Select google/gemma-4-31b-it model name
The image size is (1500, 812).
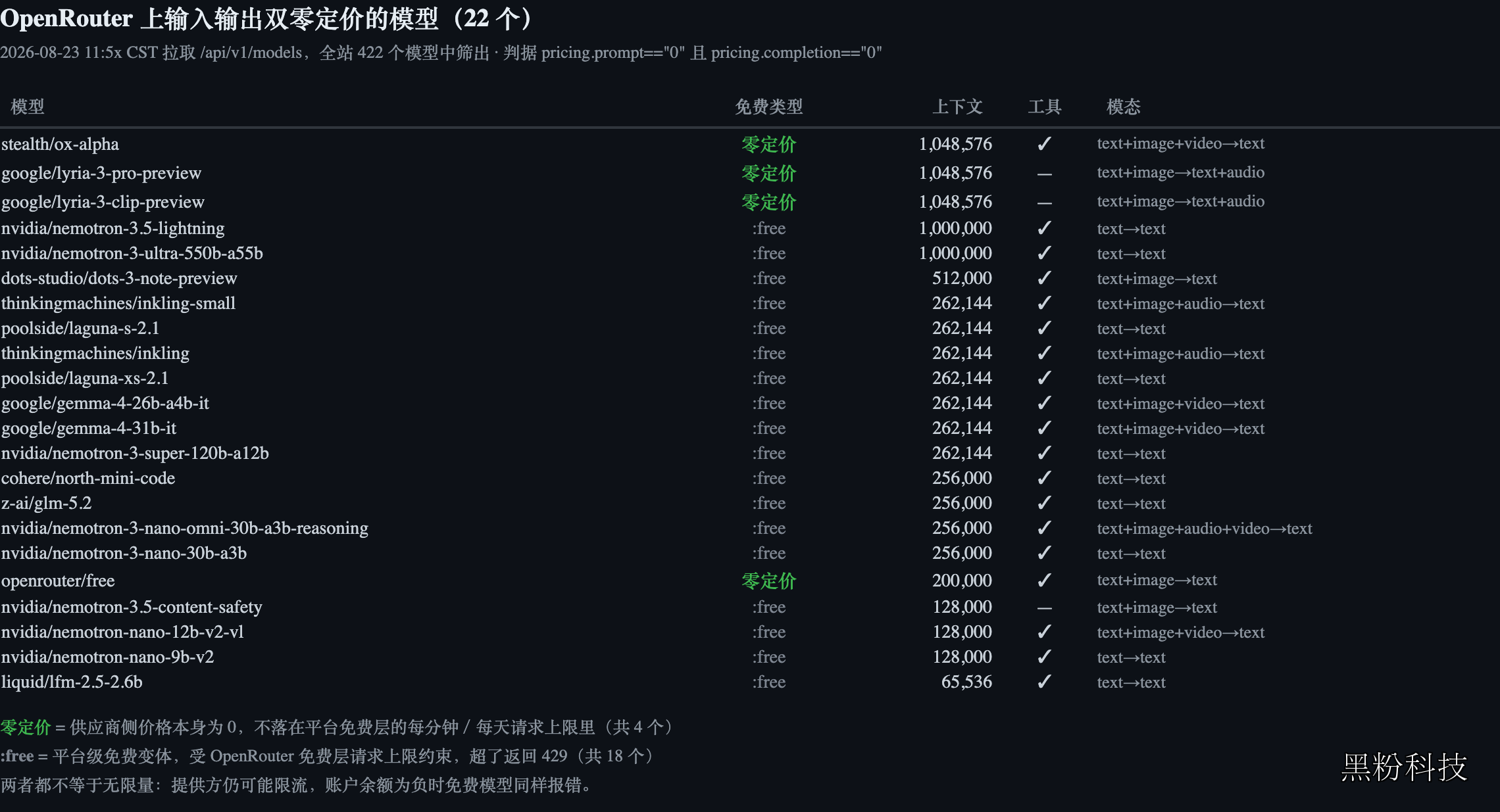[x=89, y=428]
